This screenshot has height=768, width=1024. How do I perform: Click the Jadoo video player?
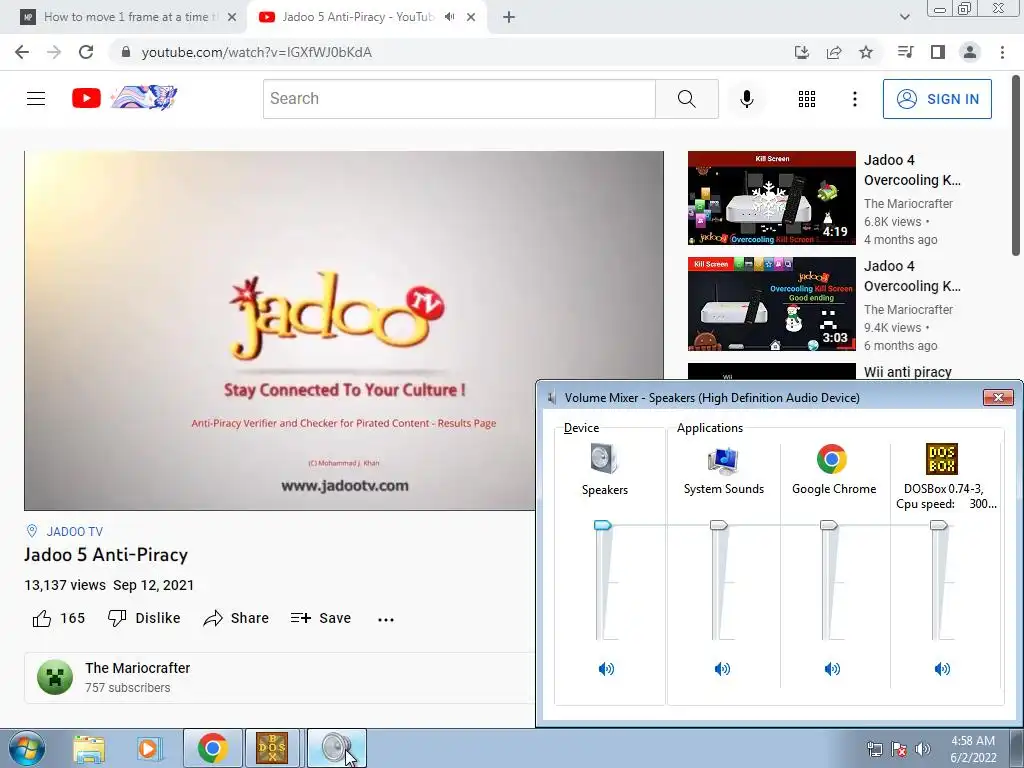[344, 330]
